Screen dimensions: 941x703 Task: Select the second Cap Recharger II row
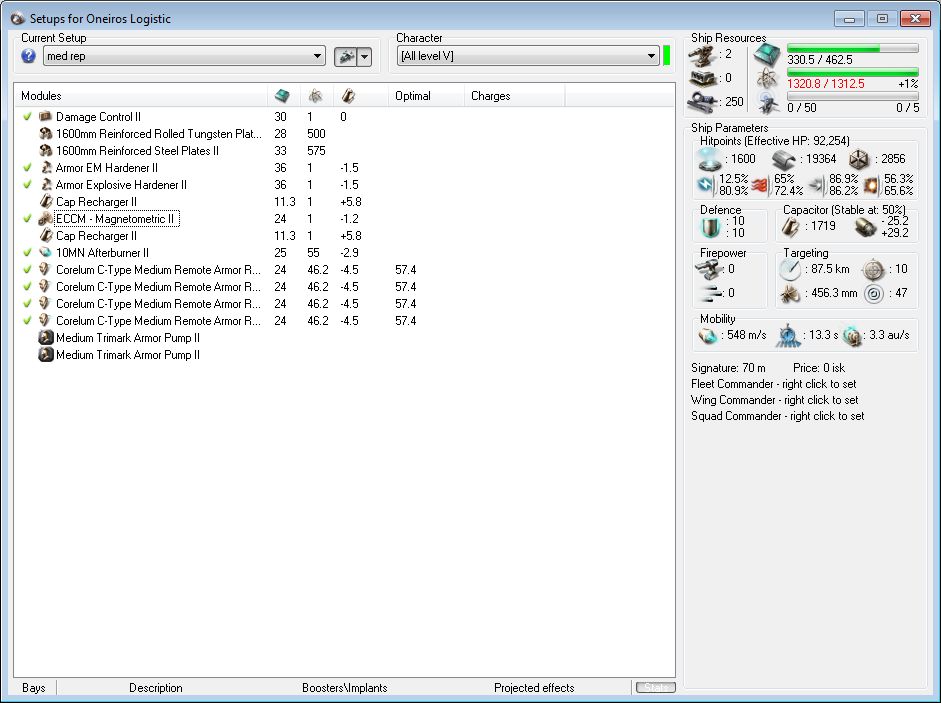click(x=345, y=236)
